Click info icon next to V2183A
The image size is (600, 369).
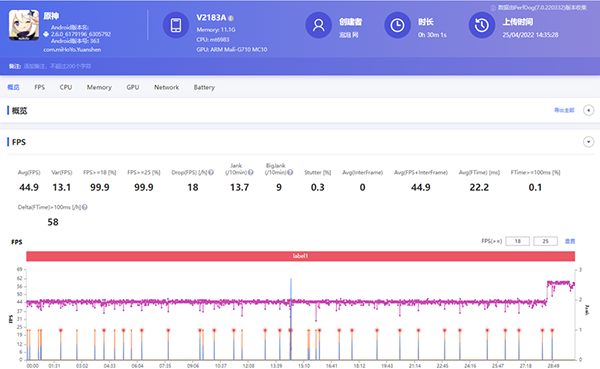pyautogui.click(x=231, y=18)
